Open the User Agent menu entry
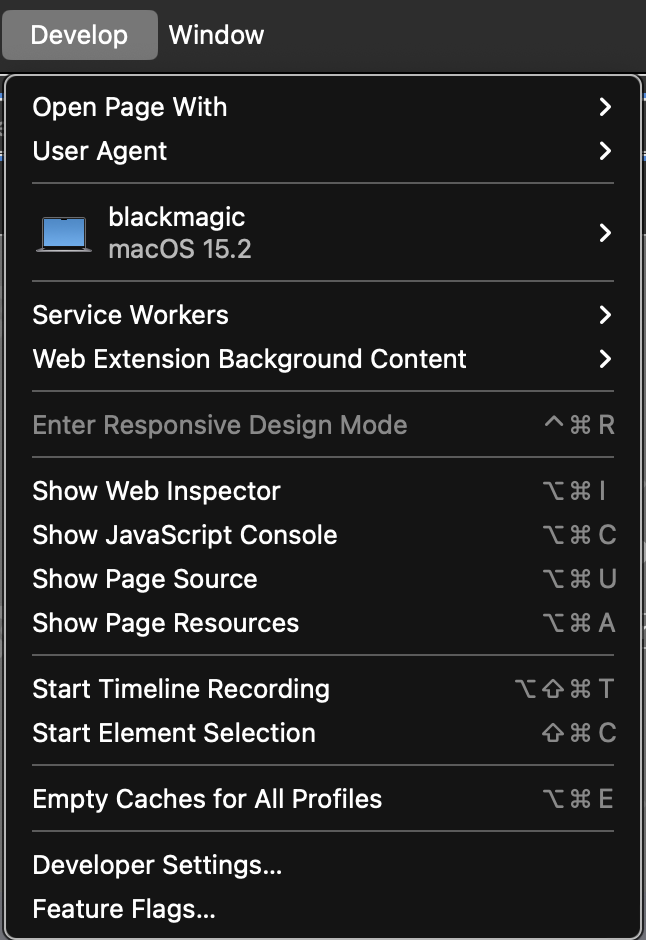This screenshot has width=646, height=940. click(100, 151)
